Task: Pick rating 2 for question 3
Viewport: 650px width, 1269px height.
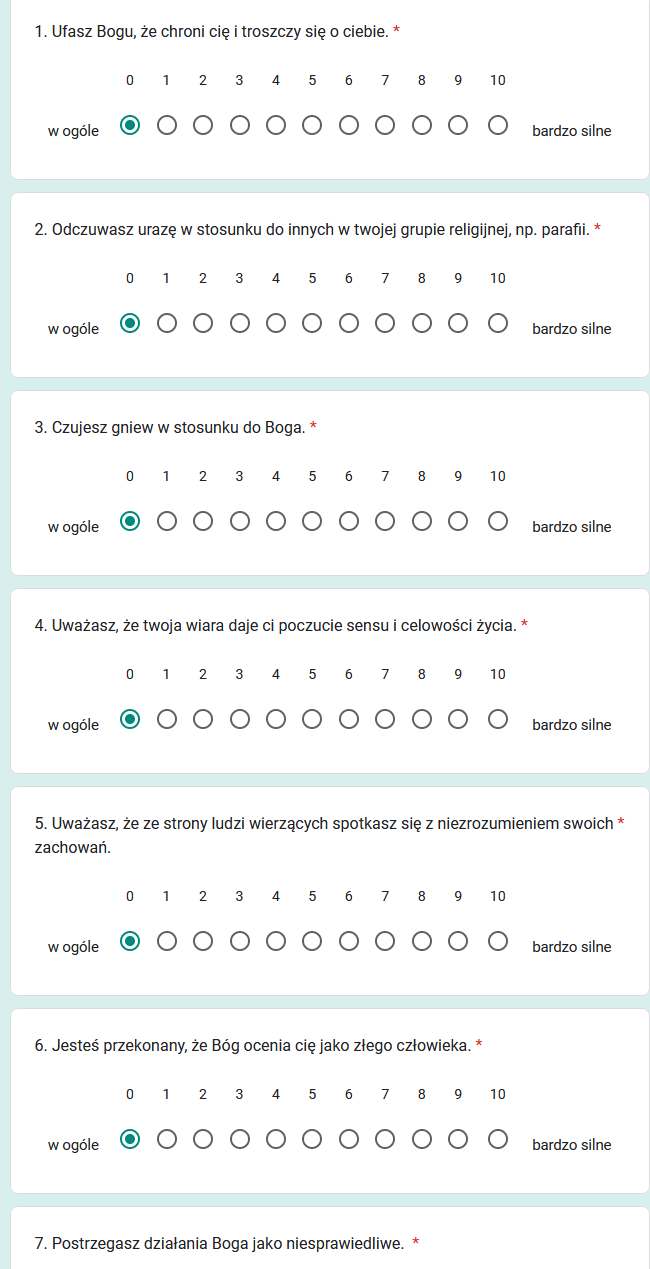Action: (x=203, y=521)
